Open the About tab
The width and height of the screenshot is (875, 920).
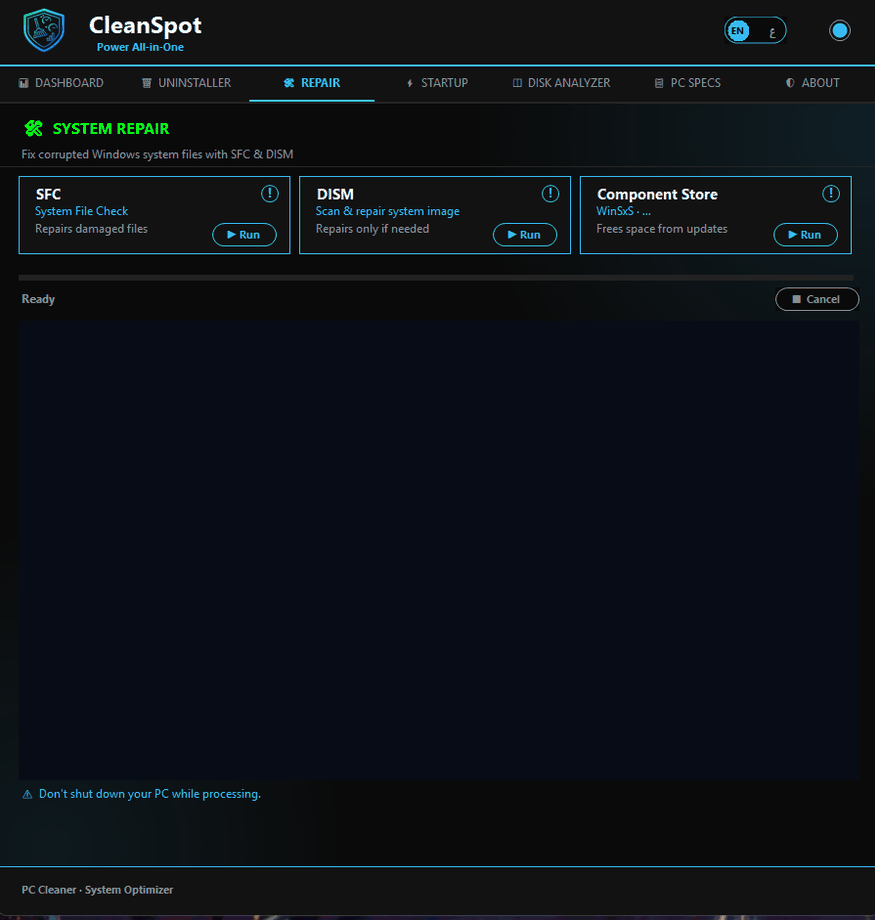(x=813, y=83)
